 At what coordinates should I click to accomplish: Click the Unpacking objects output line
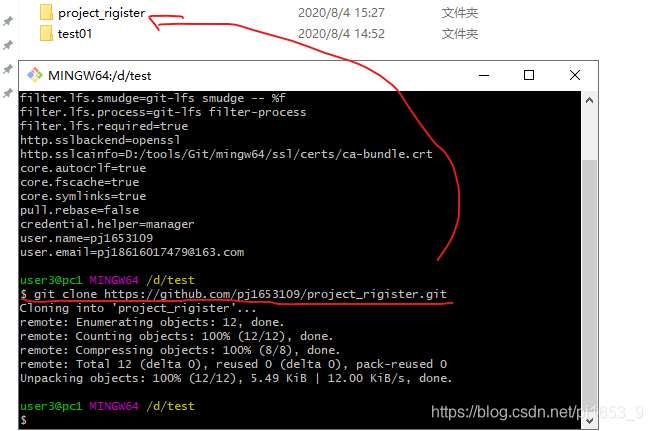(x=236, y=379)
